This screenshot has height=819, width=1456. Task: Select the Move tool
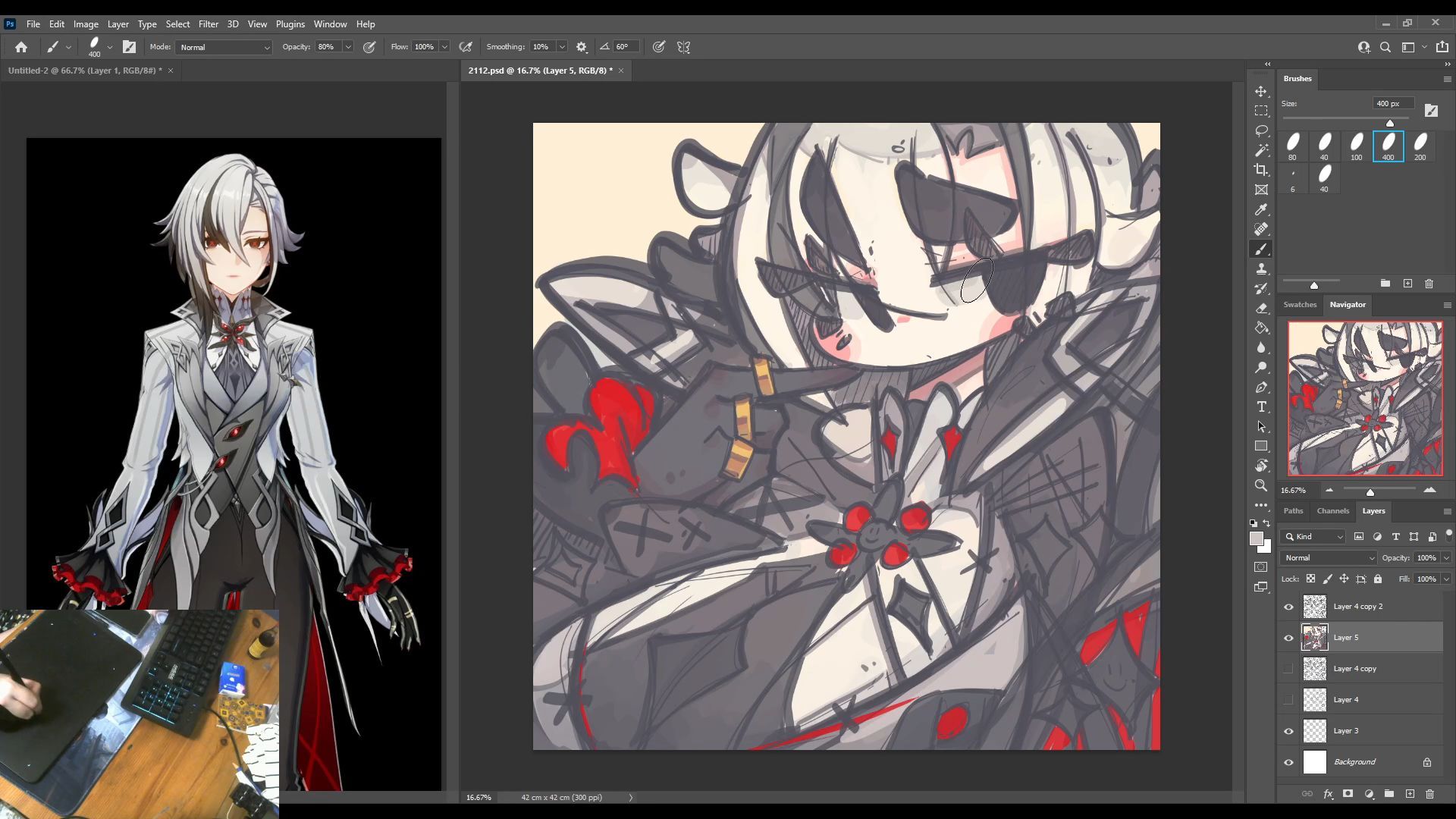[1261, 91]
